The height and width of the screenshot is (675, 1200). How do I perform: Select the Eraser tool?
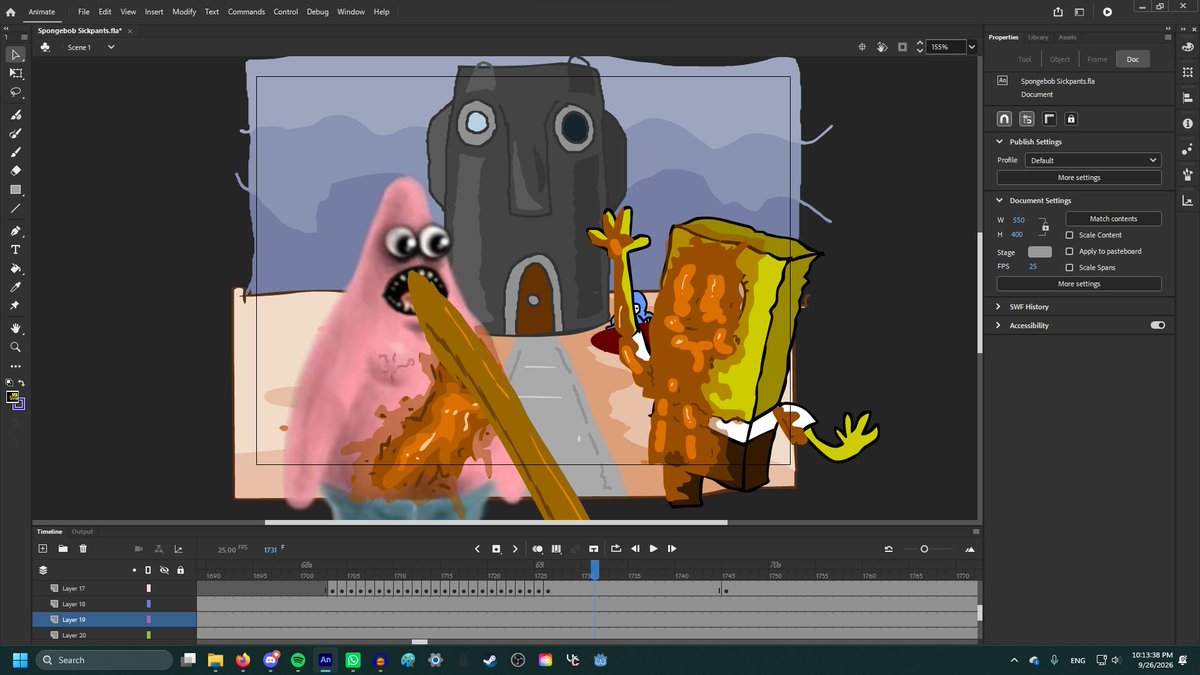click(16, 170)
